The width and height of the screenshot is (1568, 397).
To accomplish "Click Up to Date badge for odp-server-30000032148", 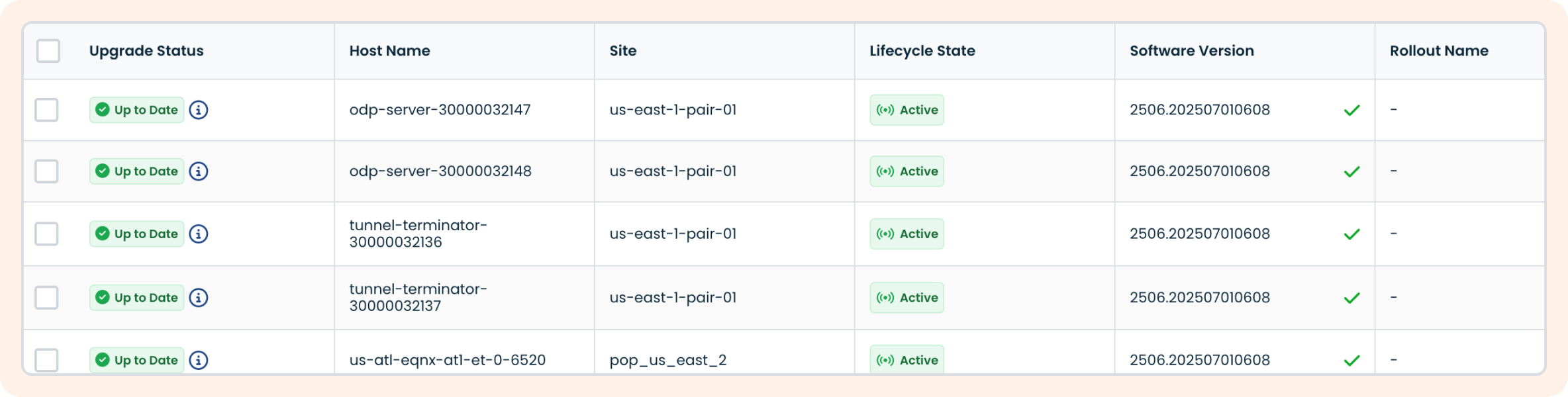I will [137, 171].
